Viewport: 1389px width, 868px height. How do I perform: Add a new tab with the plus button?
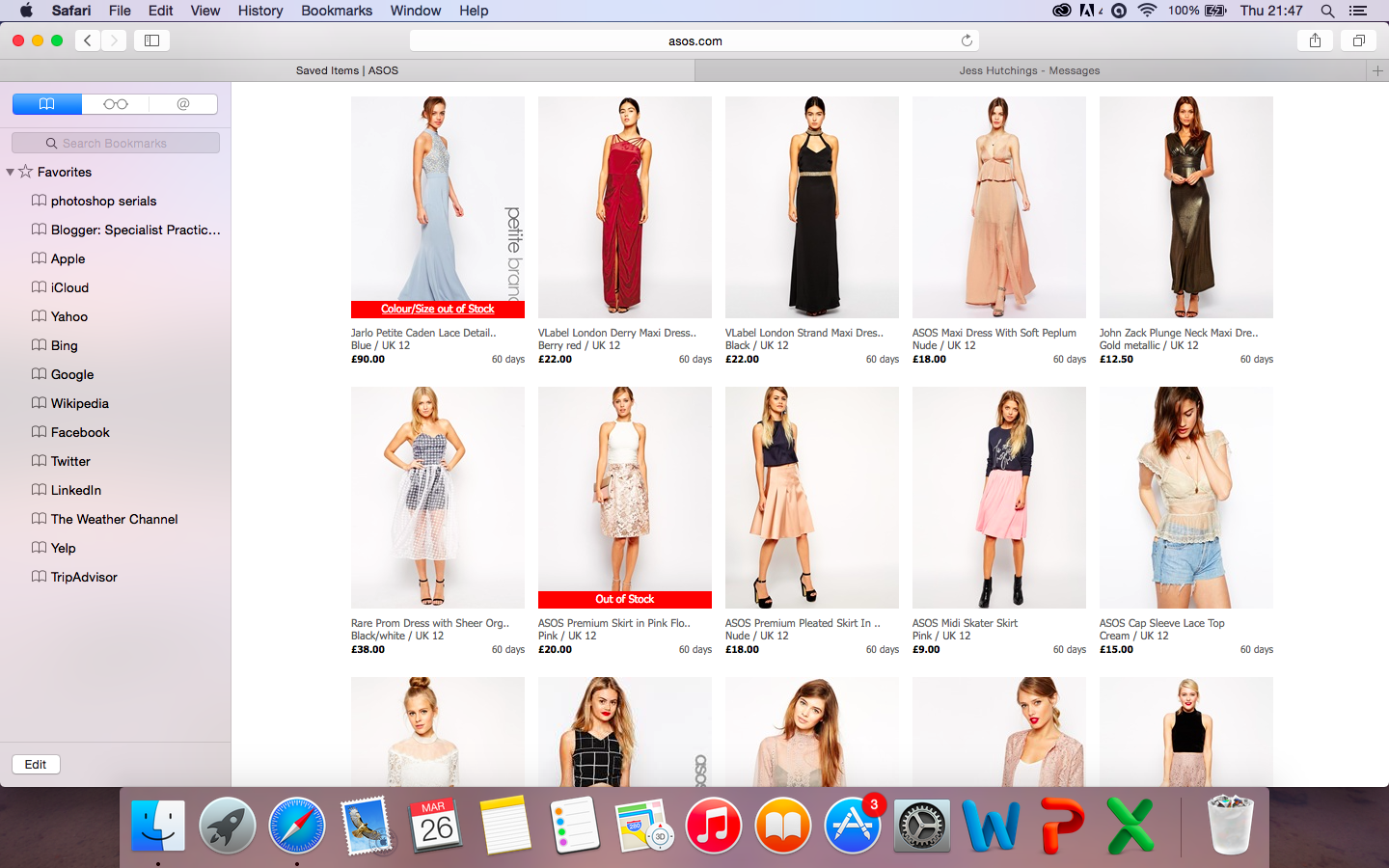[1377, 70]
